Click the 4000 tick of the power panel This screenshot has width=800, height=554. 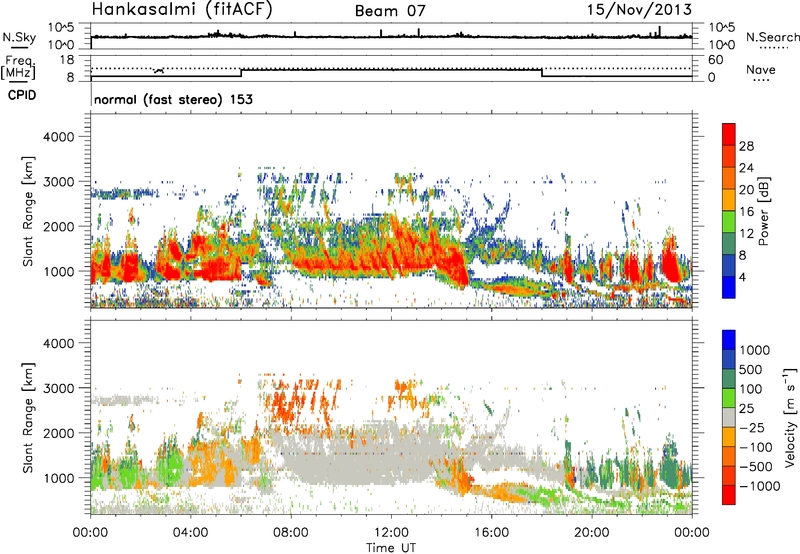click(59, 137)
